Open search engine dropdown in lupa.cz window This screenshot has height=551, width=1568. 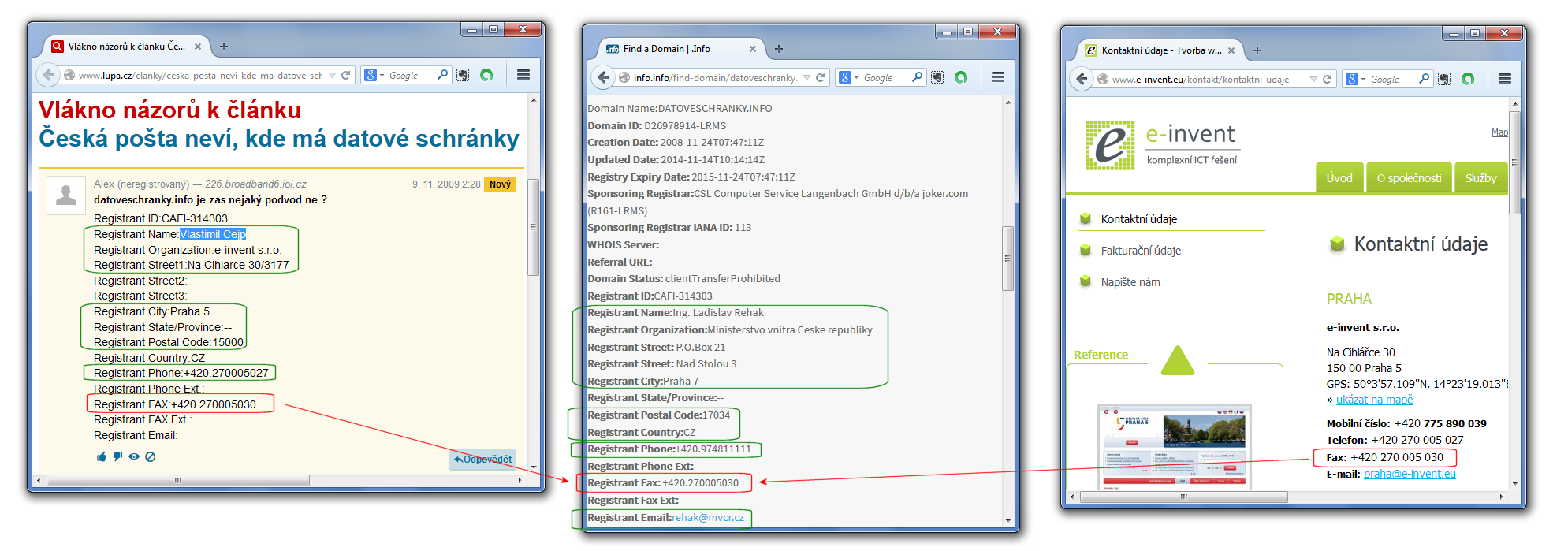tap(374, 75)
